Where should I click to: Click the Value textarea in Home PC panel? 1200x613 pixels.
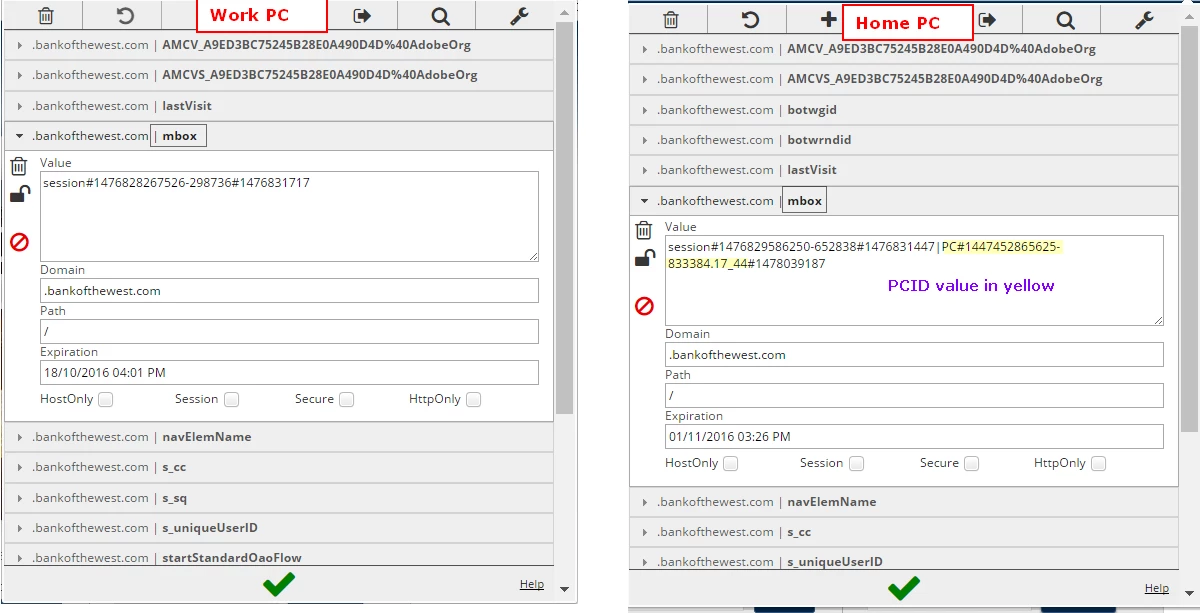point(914,280)
